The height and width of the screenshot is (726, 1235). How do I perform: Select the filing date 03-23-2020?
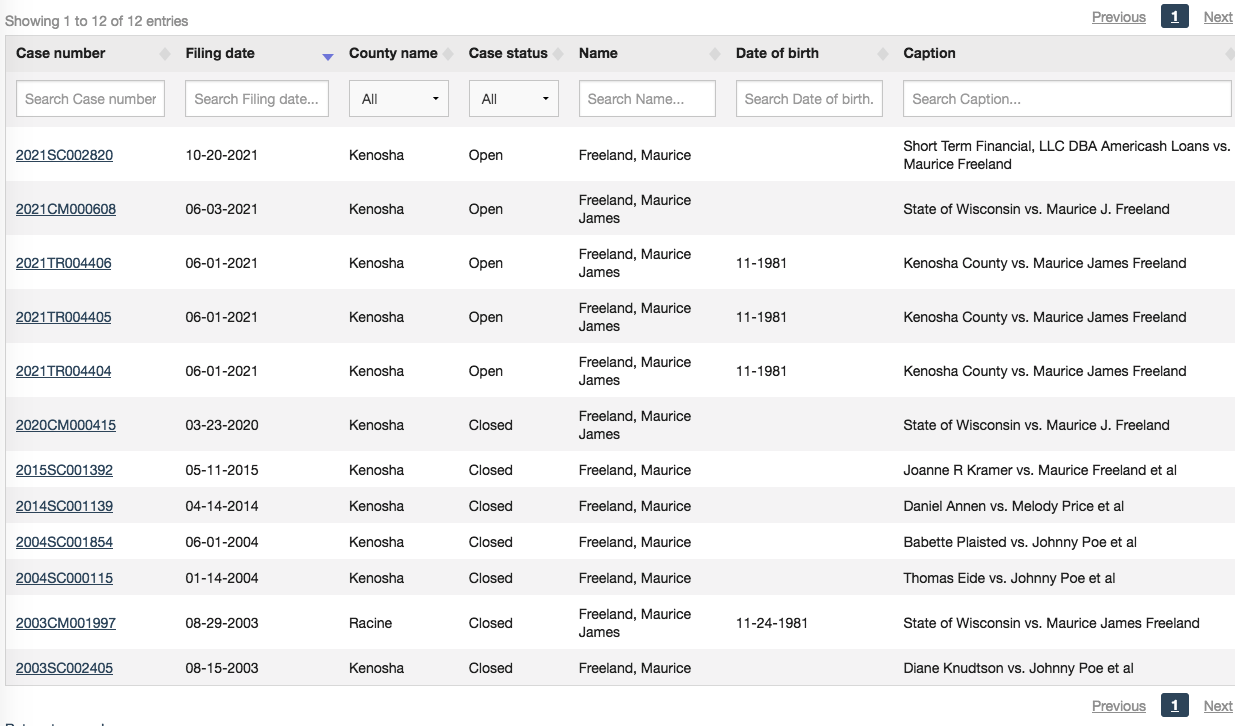tap(222, 425)
